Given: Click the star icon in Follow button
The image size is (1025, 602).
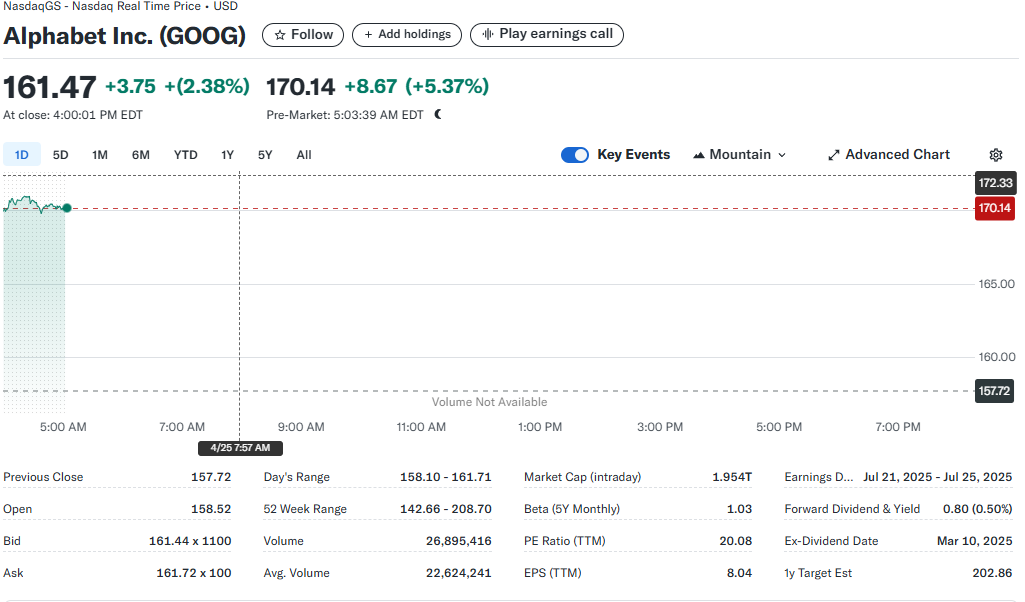Looking at the screenshot, I should (280, 35).
